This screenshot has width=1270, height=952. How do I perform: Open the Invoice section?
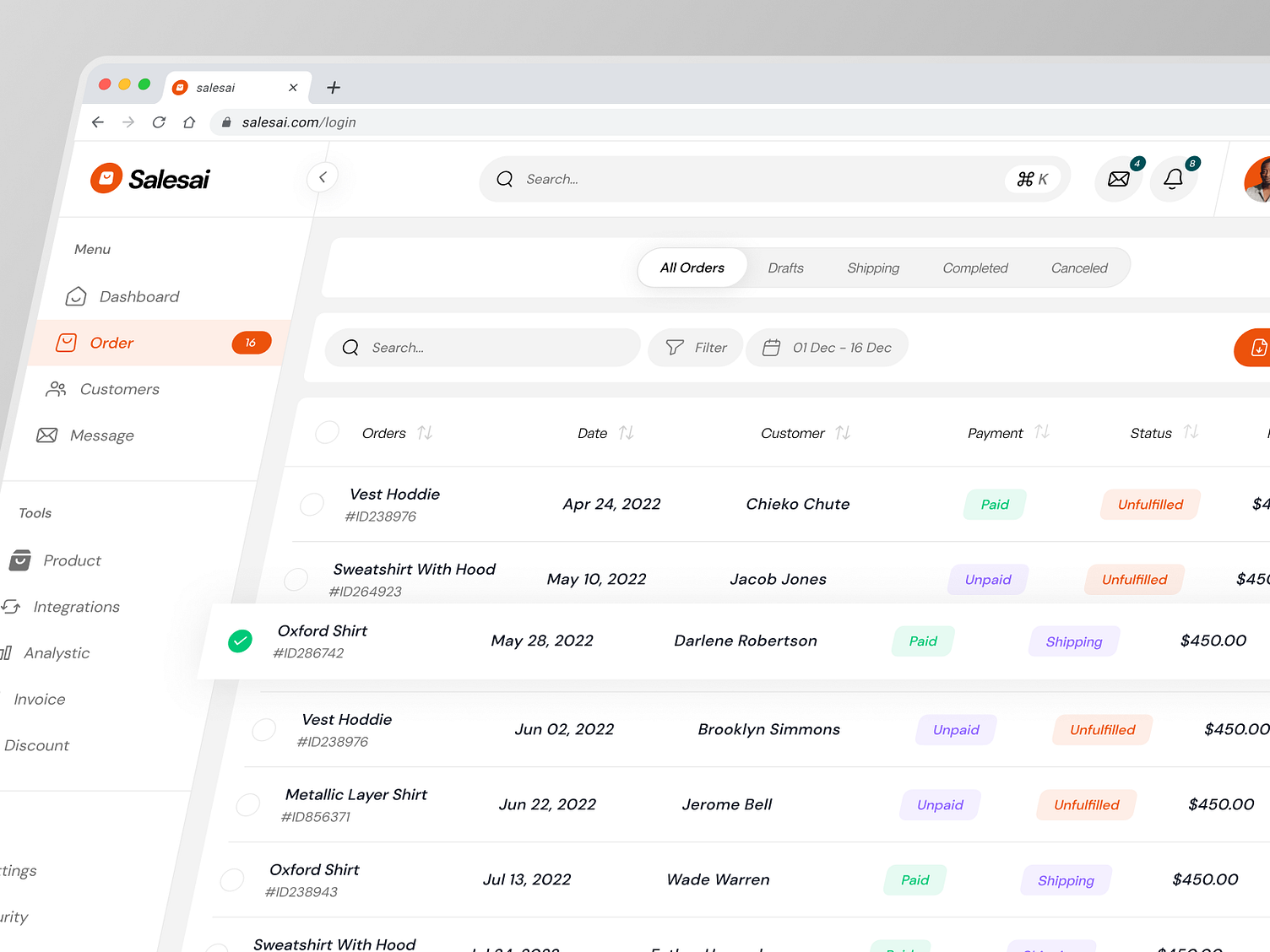pyautogui.click(x=39, y=699)
